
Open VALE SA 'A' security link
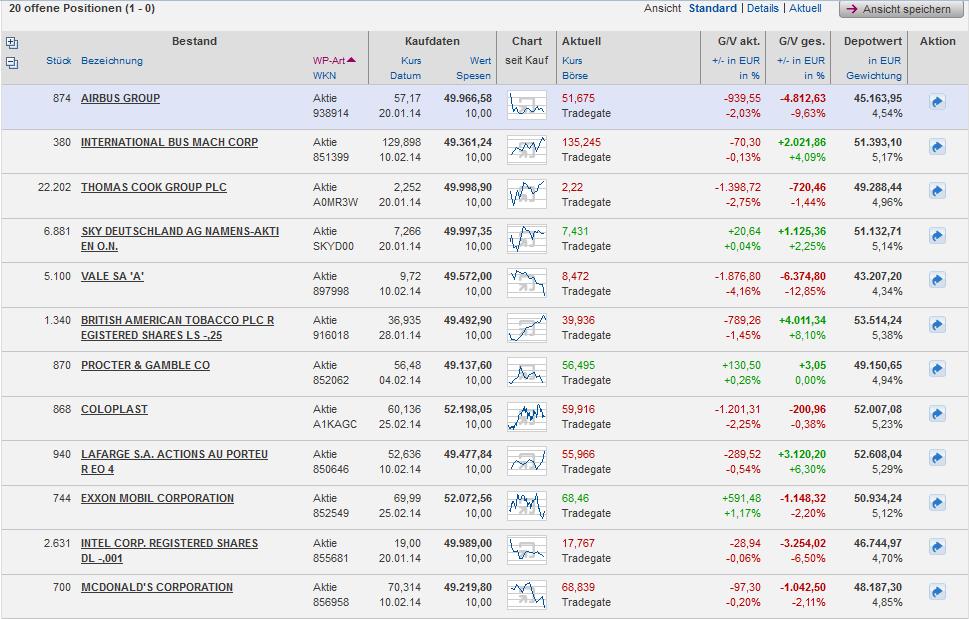point(112,276)
